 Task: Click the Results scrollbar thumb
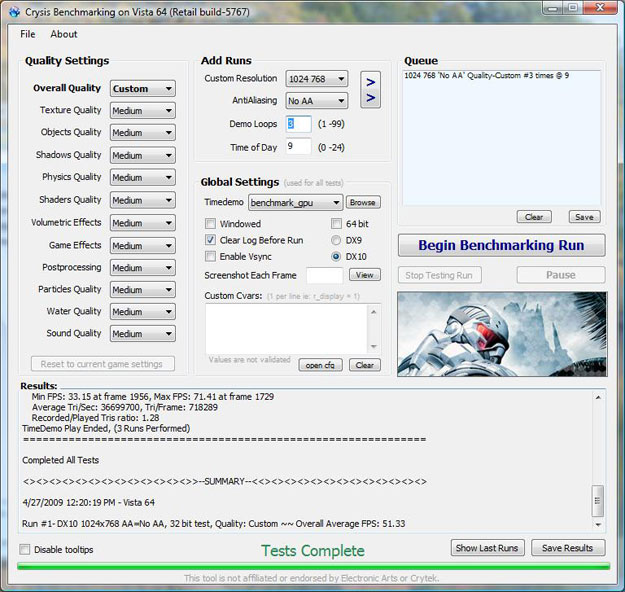(597, 501)
